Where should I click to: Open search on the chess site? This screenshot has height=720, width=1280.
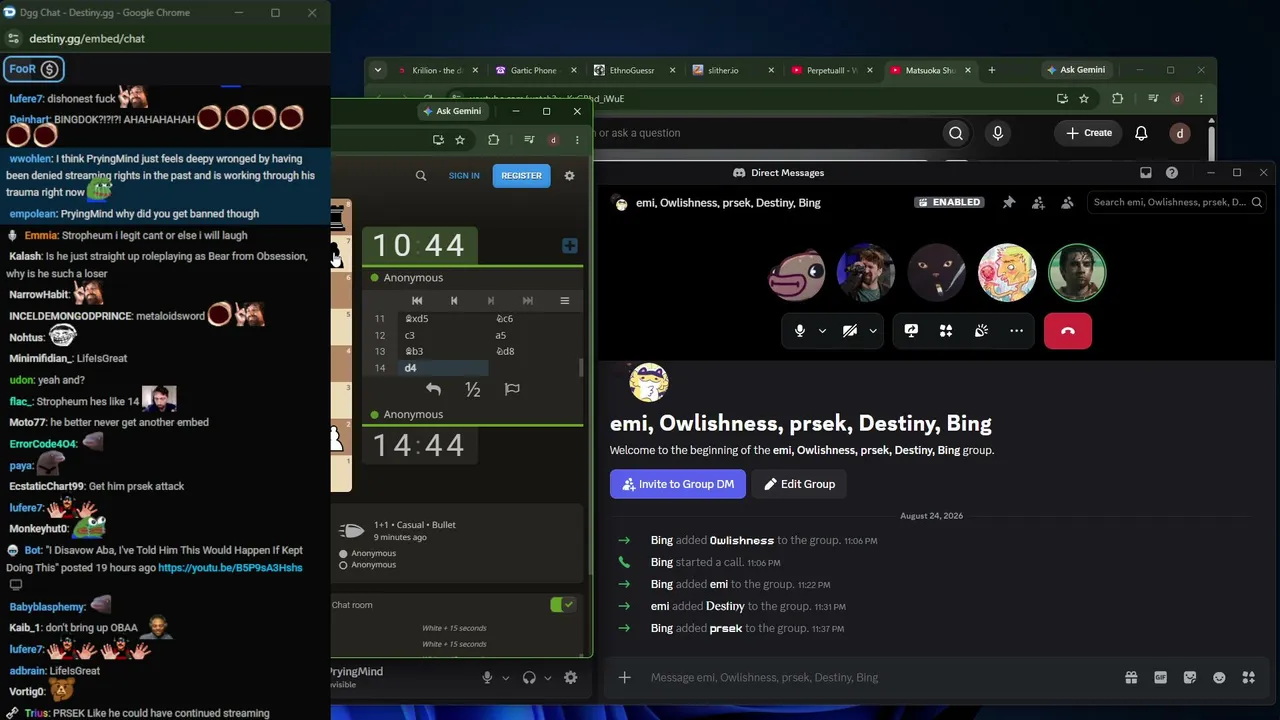pyautogui.click(x=421, y=175)
